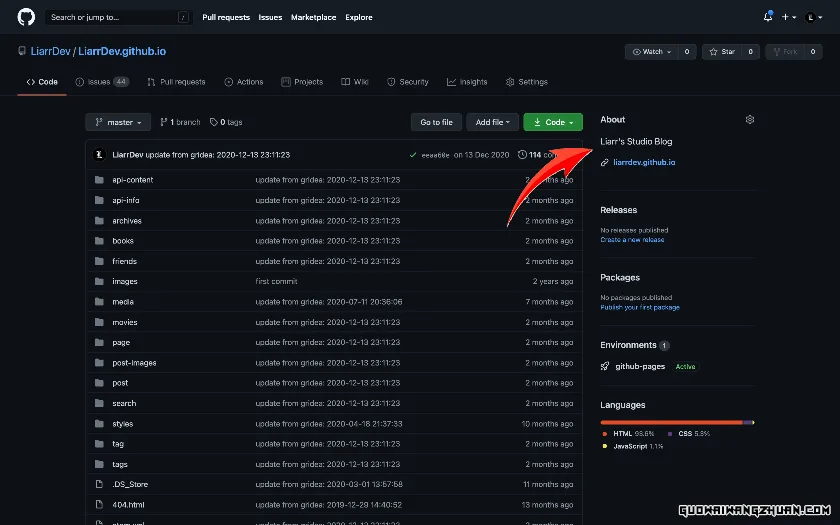Screen dimensions: 840x525
Task: Open Issues in top navigation
Action: pyautogui.click(x=270, y=17)
